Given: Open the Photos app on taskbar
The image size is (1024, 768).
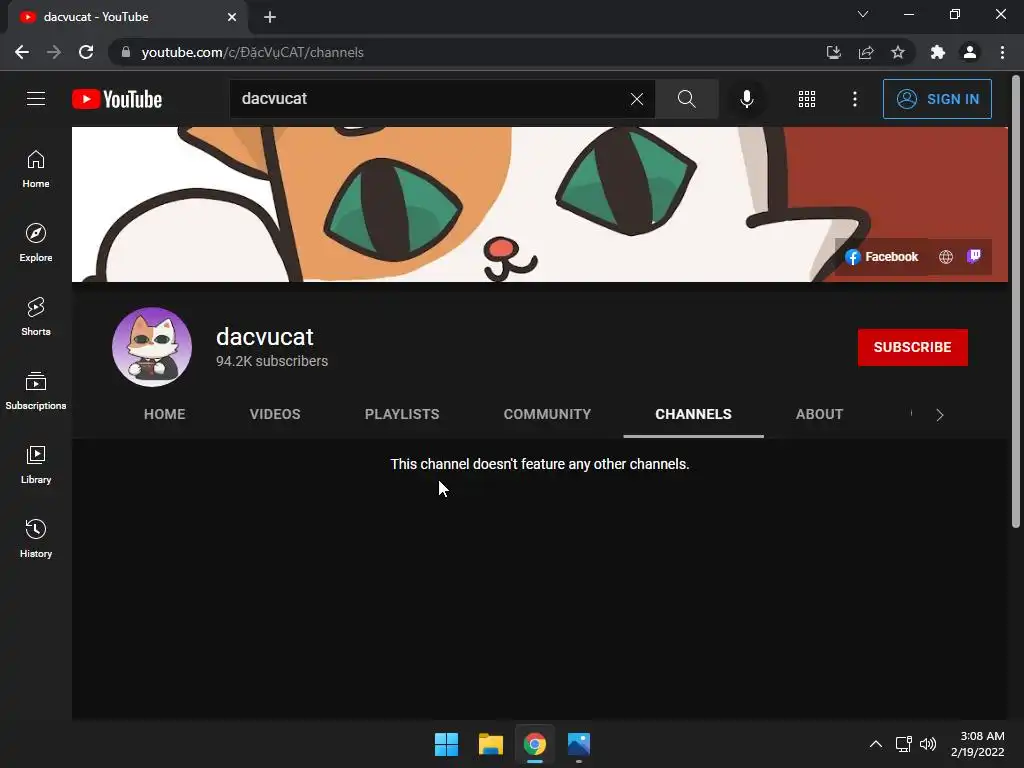Looking at the screenshot, I should pos(579,744).
